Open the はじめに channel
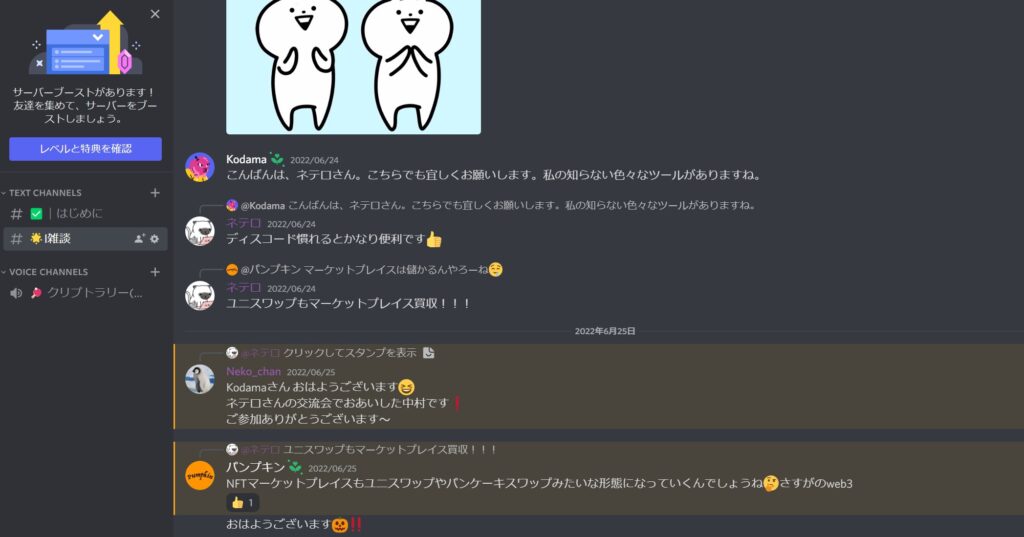The image size is (1024, 537). click(85, 214)
